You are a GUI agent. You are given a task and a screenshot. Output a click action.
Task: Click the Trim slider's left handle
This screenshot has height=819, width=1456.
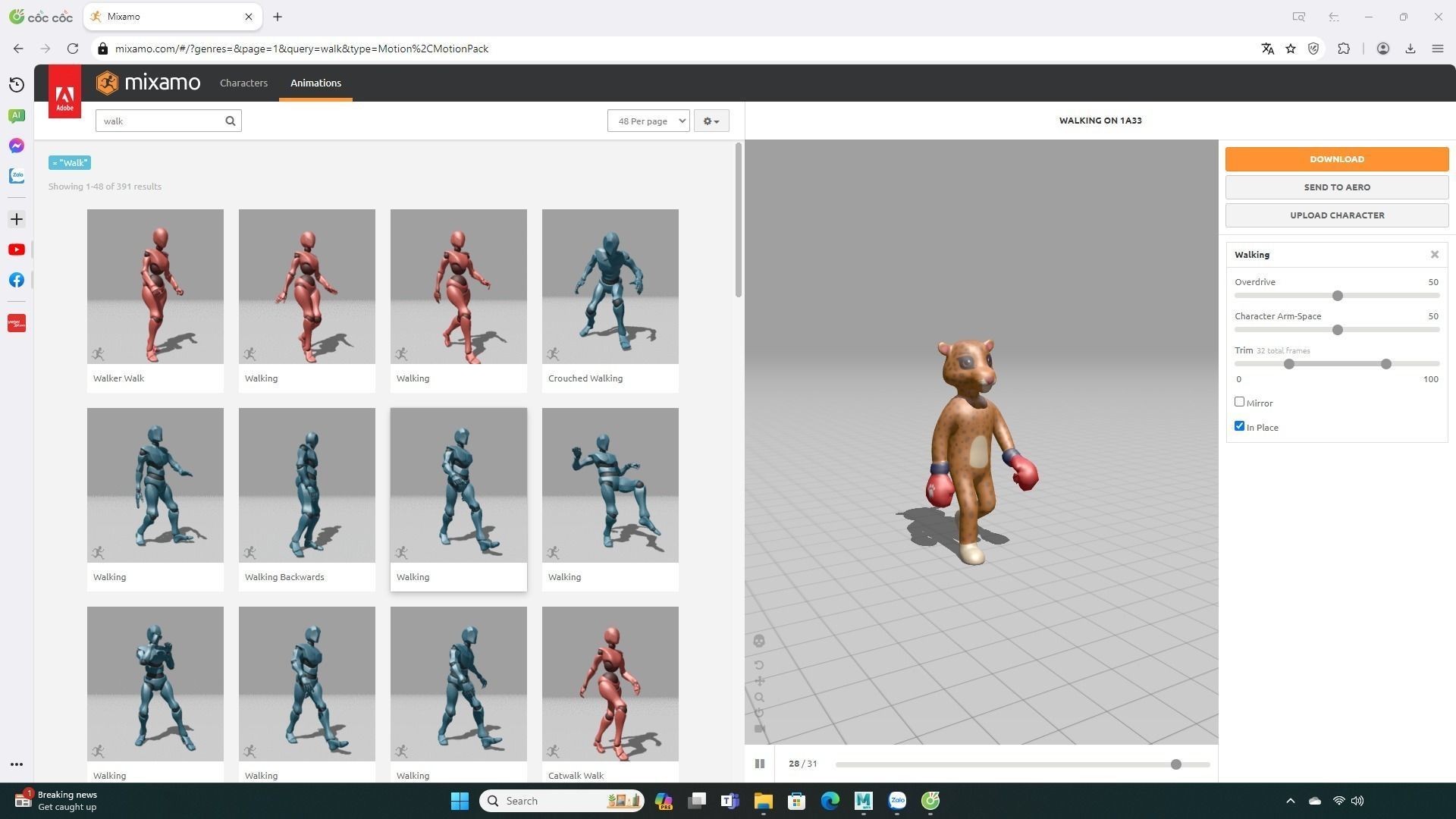1289,364
